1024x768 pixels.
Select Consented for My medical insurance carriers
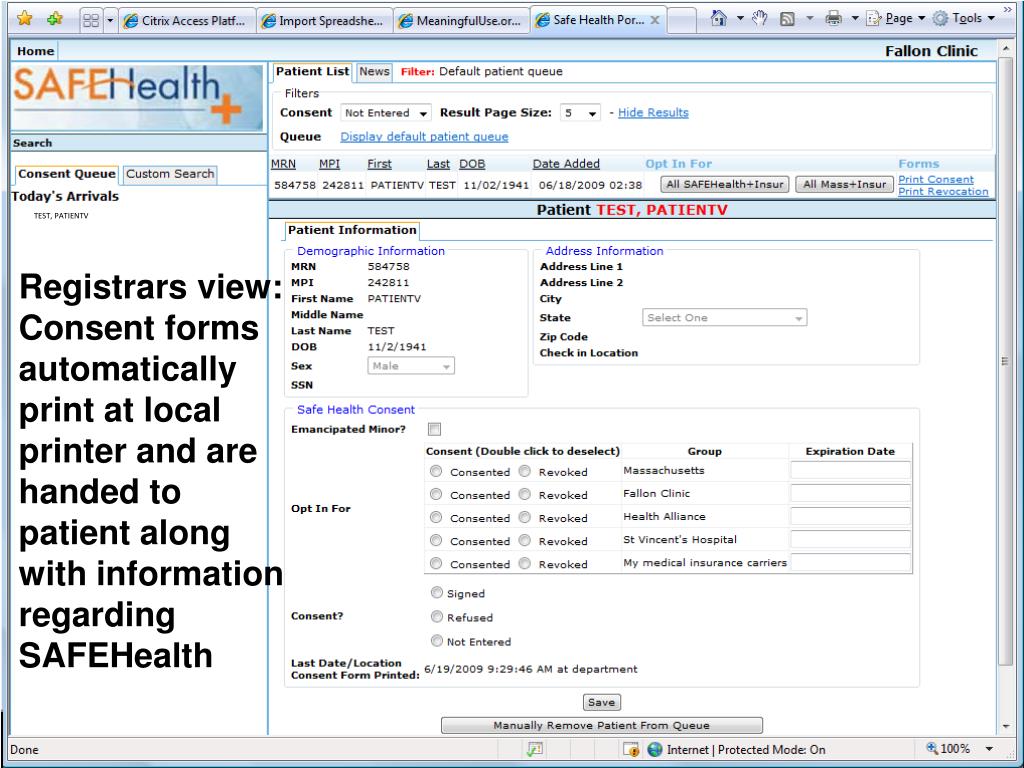(436, 563)
